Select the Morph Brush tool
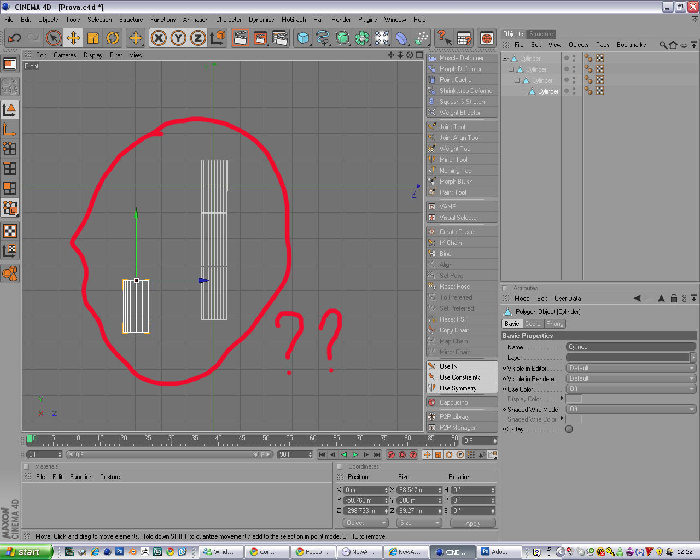This screenshot has width=700, height=560. (x=462, y=182)
